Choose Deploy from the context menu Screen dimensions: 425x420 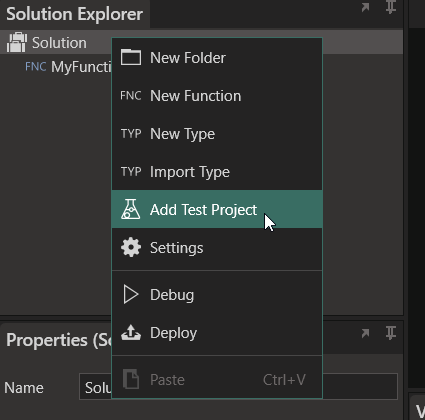[x=217, y=333]
